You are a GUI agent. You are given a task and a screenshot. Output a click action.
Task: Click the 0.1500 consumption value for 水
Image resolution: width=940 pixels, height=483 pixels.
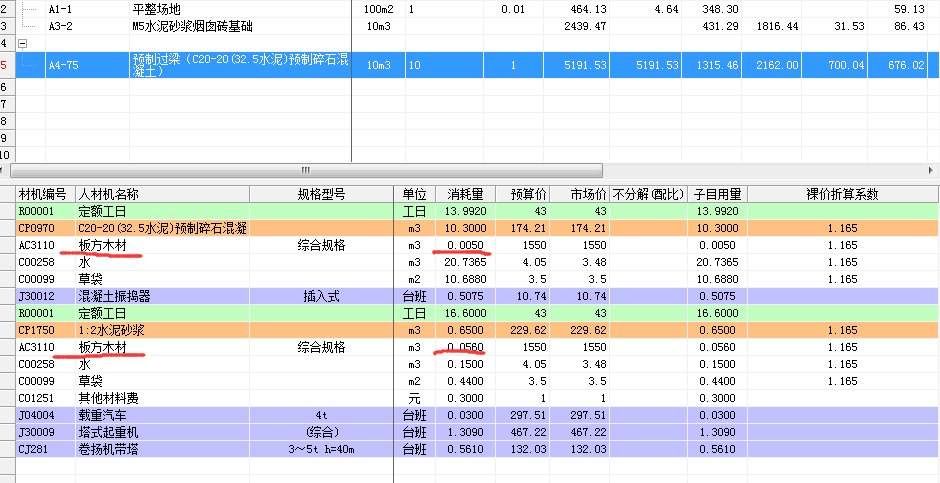click(465, 364)
